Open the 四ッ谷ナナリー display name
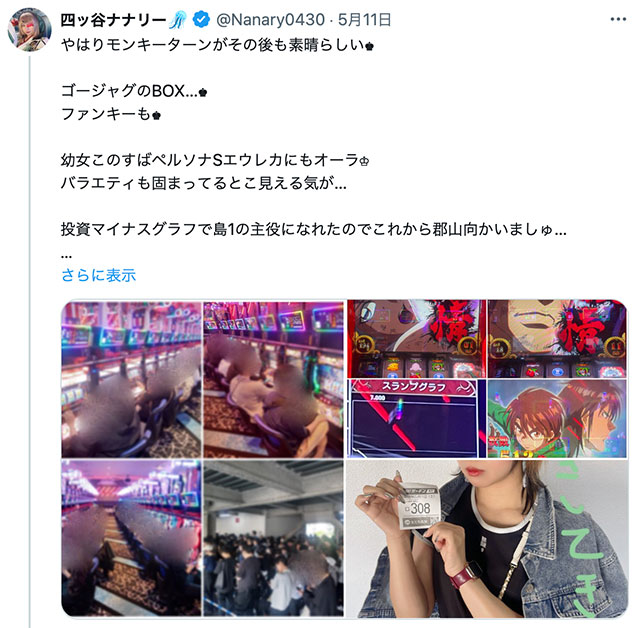 113,20
